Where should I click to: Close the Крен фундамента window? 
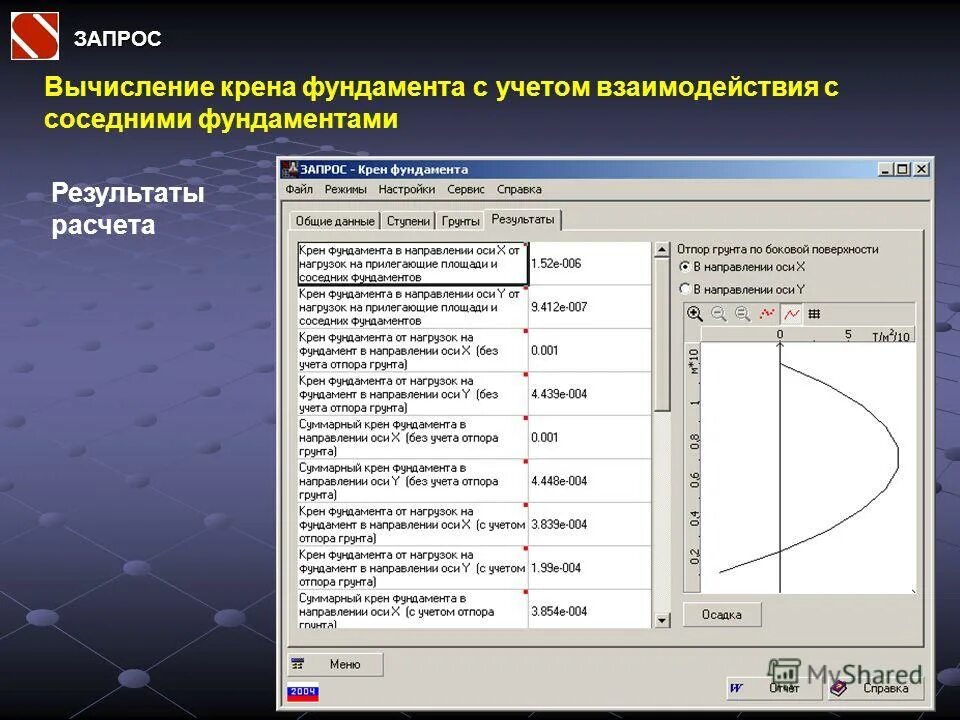click(x=921, y=169)
